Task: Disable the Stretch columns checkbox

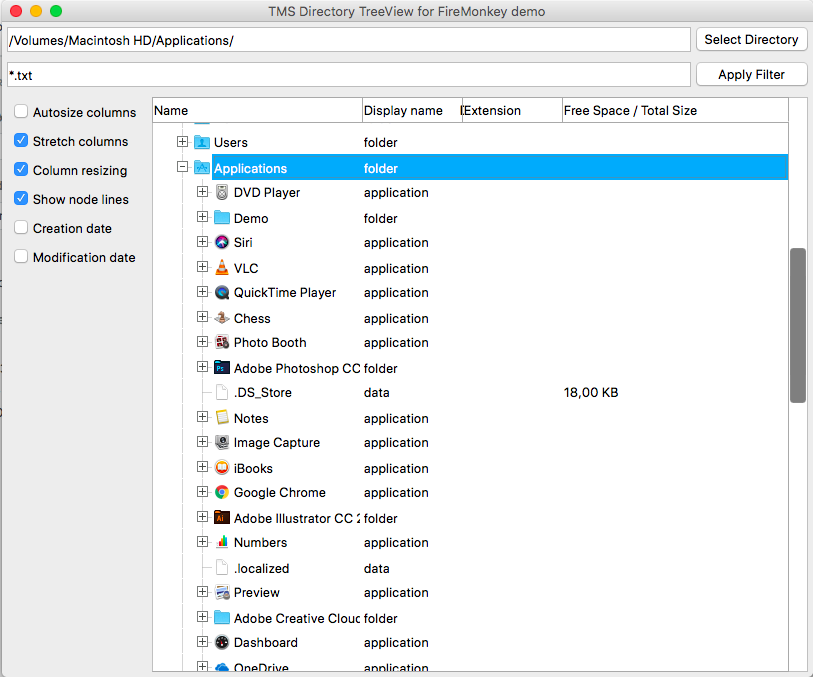Action: point(21,140)
